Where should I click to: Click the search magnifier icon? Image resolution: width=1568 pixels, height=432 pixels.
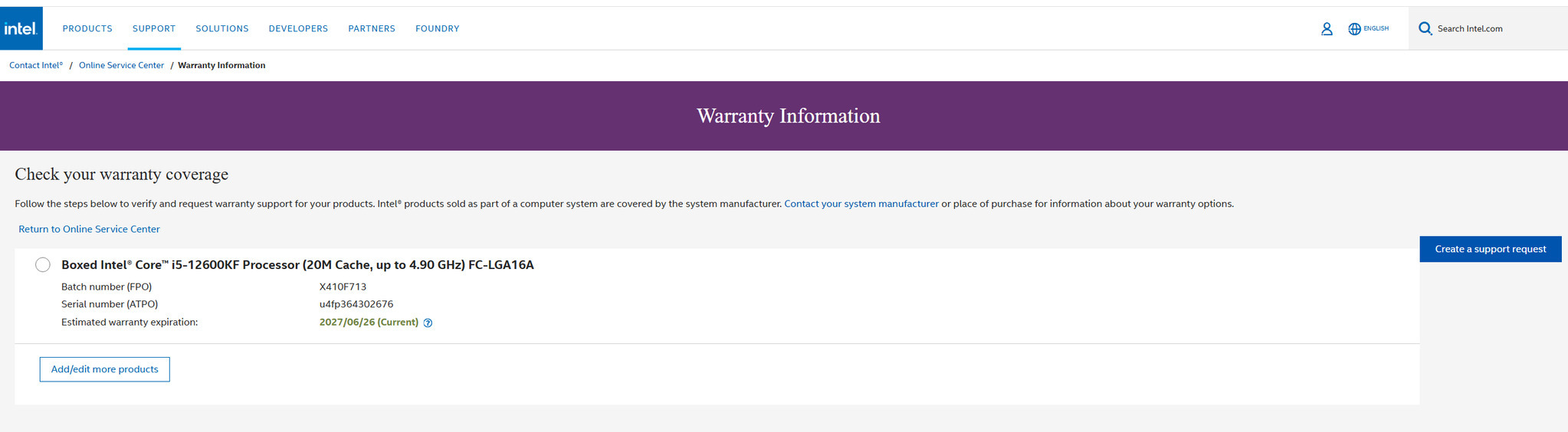coord(1425,29)
